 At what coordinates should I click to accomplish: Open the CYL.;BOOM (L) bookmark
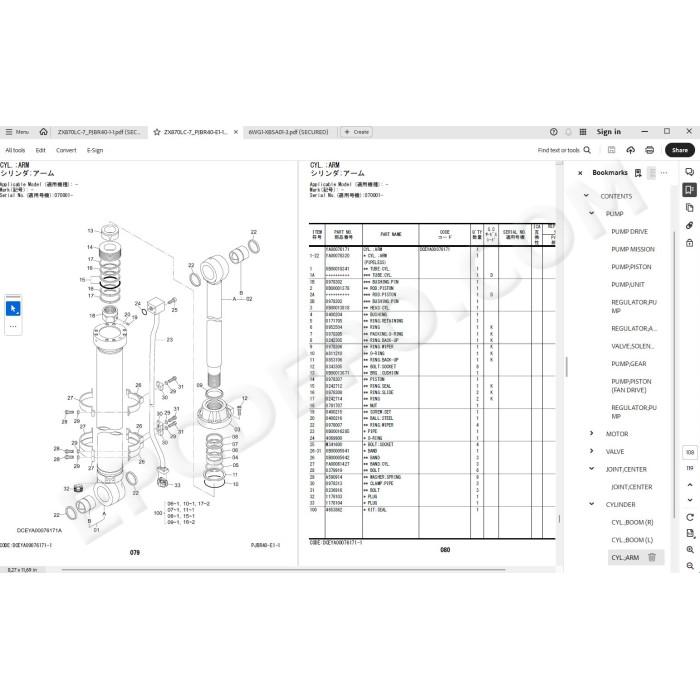[632, 540]
